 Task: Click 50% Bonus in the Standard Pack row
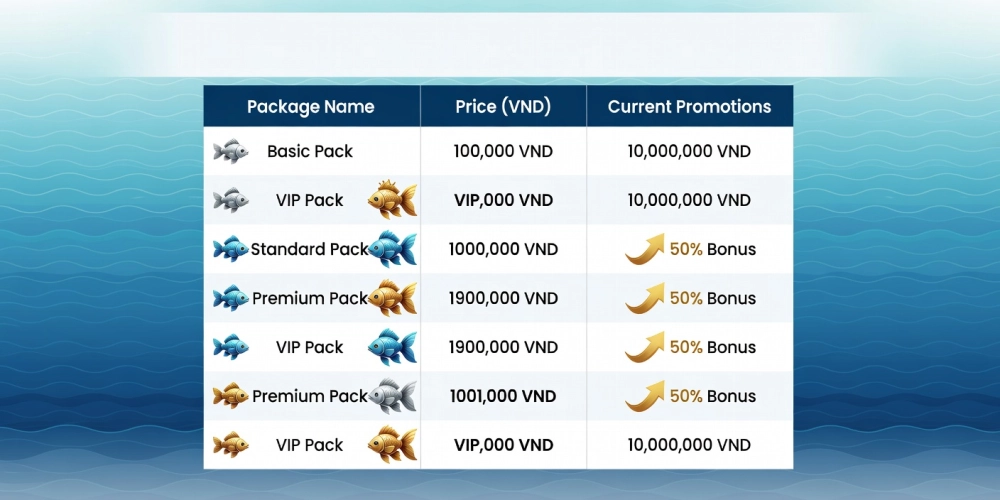(712, 249)
